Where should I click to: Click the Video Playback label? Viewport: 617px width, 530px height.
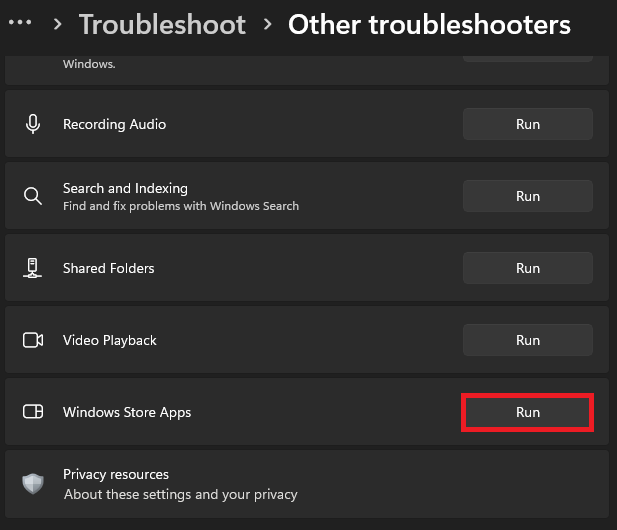pos(110,340)
